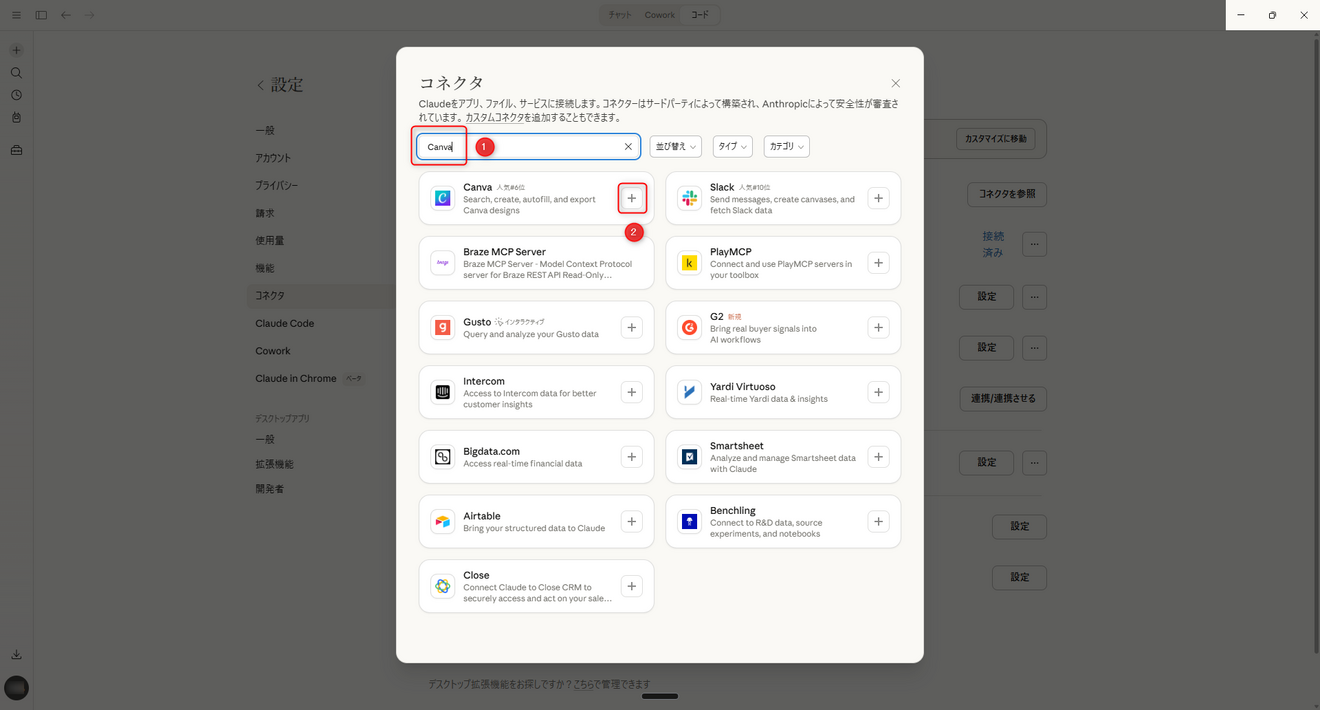Click the Canva logo icon

point(443,198)
